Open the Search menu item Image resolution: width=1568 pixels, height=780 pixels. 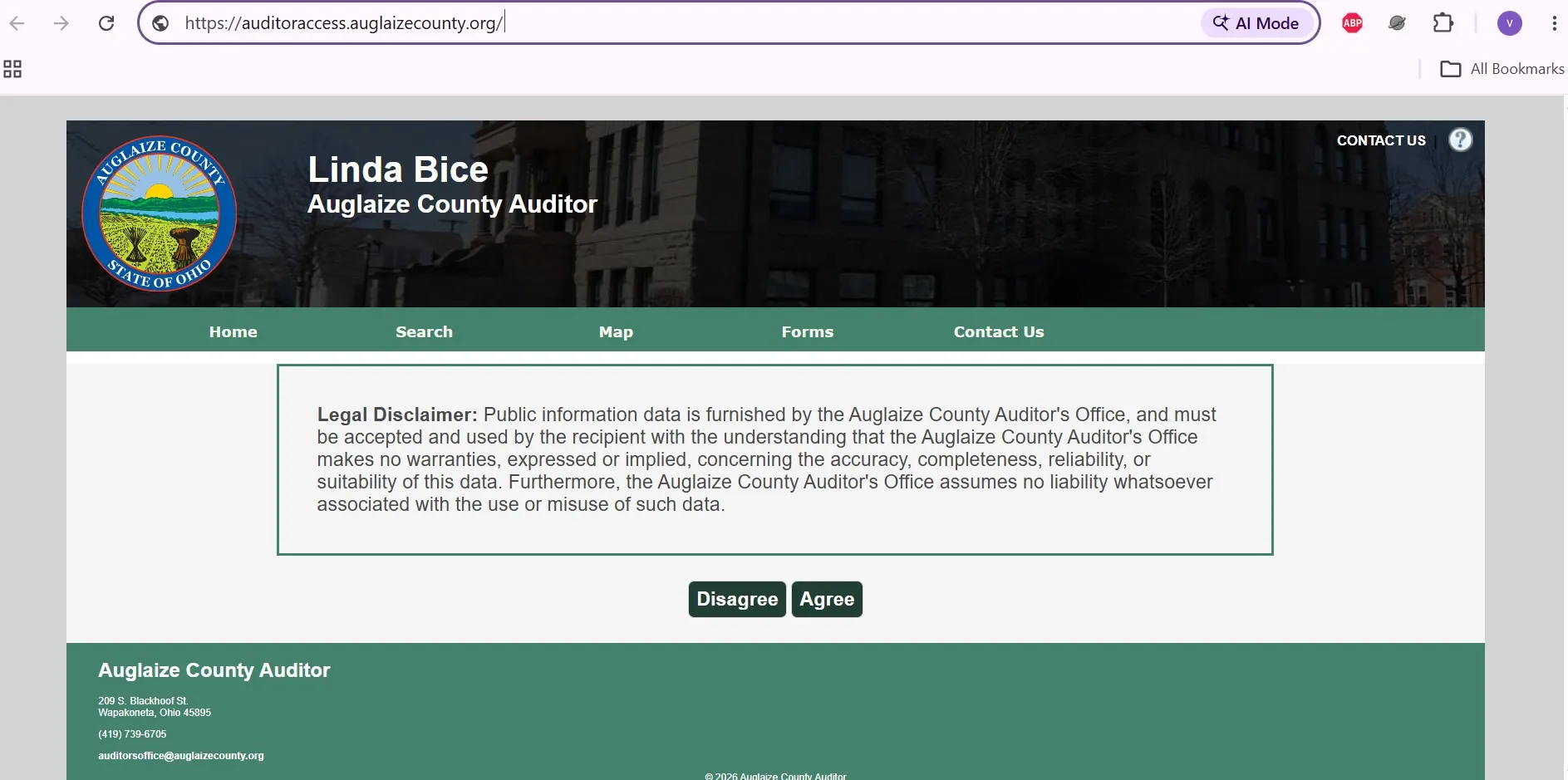[x=424, y=331]
